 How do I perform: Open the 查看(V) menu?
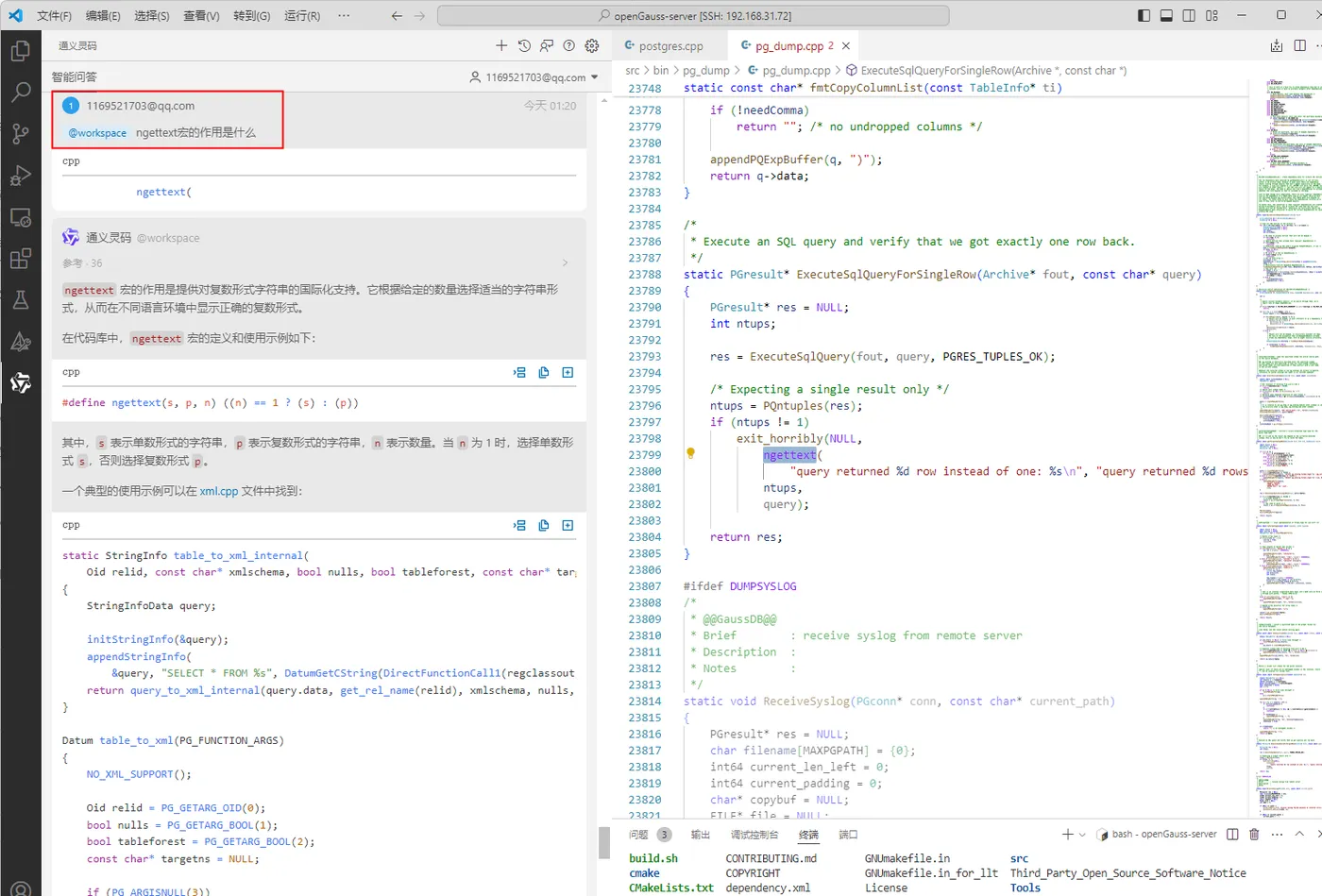201,15
